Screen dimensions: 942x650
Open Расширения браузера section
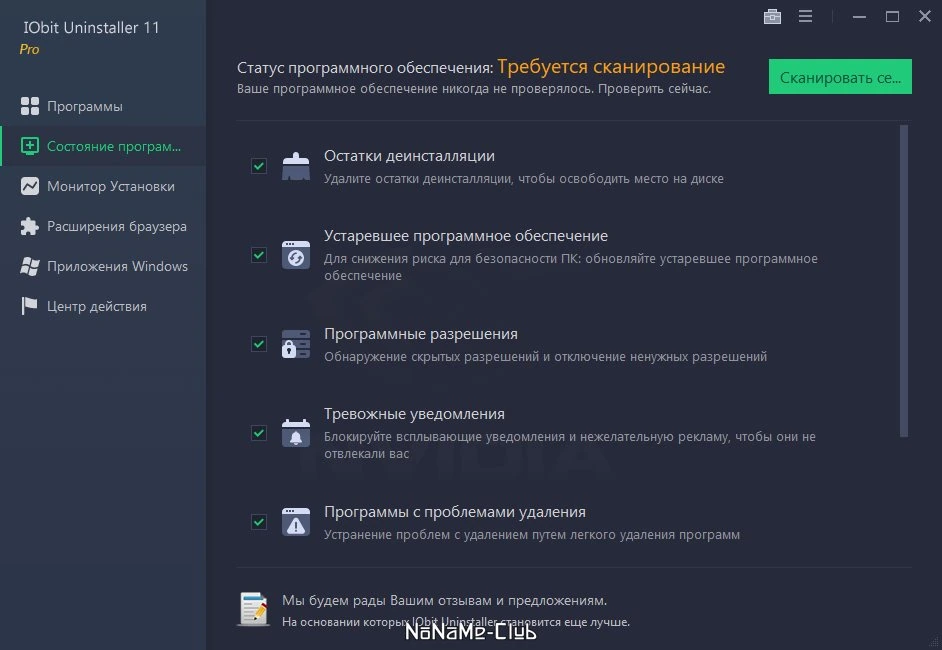(103, 226)
